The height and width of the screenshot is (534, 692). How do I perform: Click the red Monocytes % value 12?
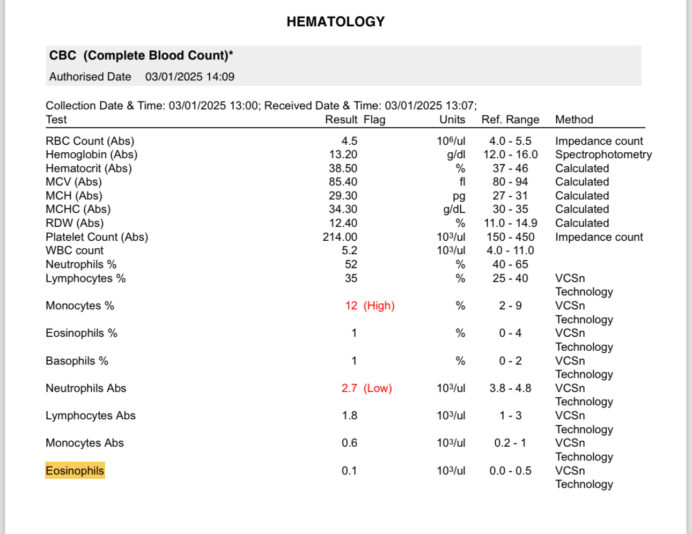click(351, 306)
